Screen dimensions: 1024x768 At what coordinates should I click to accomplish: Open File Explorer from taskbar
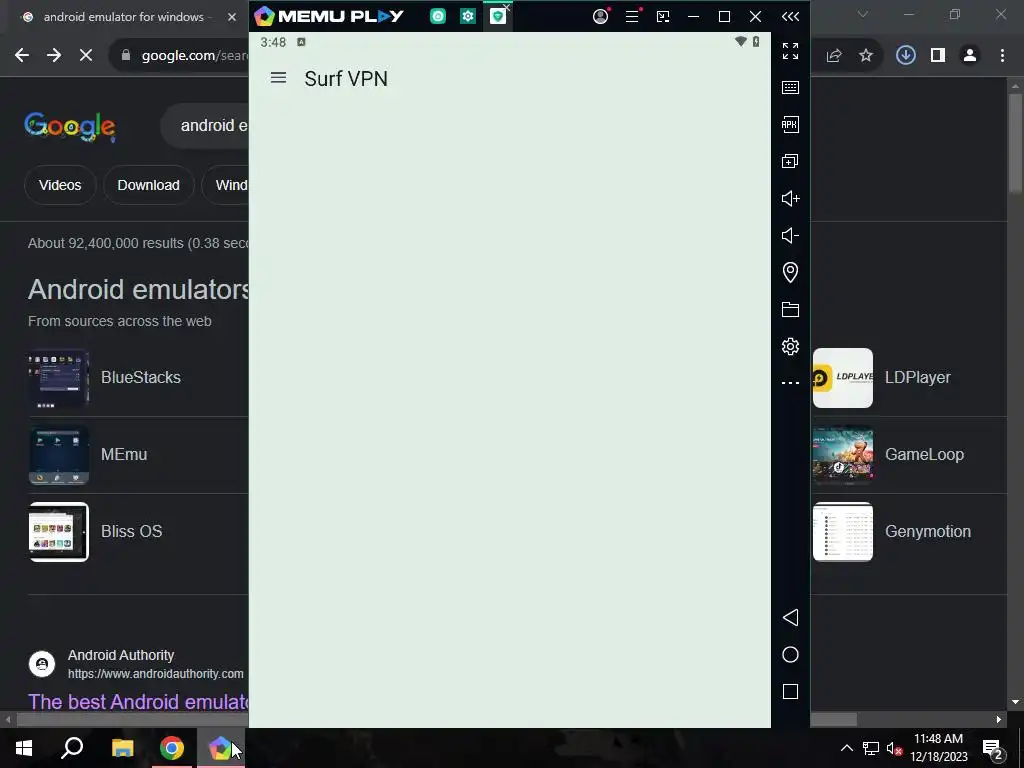pyautogui.click(x=122, y=748)
